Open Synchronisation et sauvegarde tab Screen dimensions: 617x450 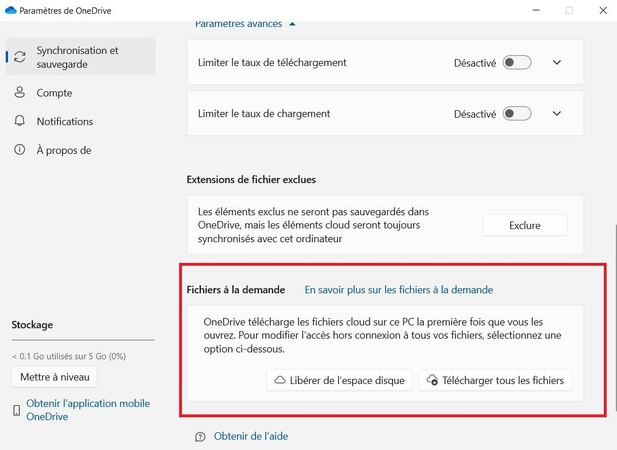click(x=81, y=57)
